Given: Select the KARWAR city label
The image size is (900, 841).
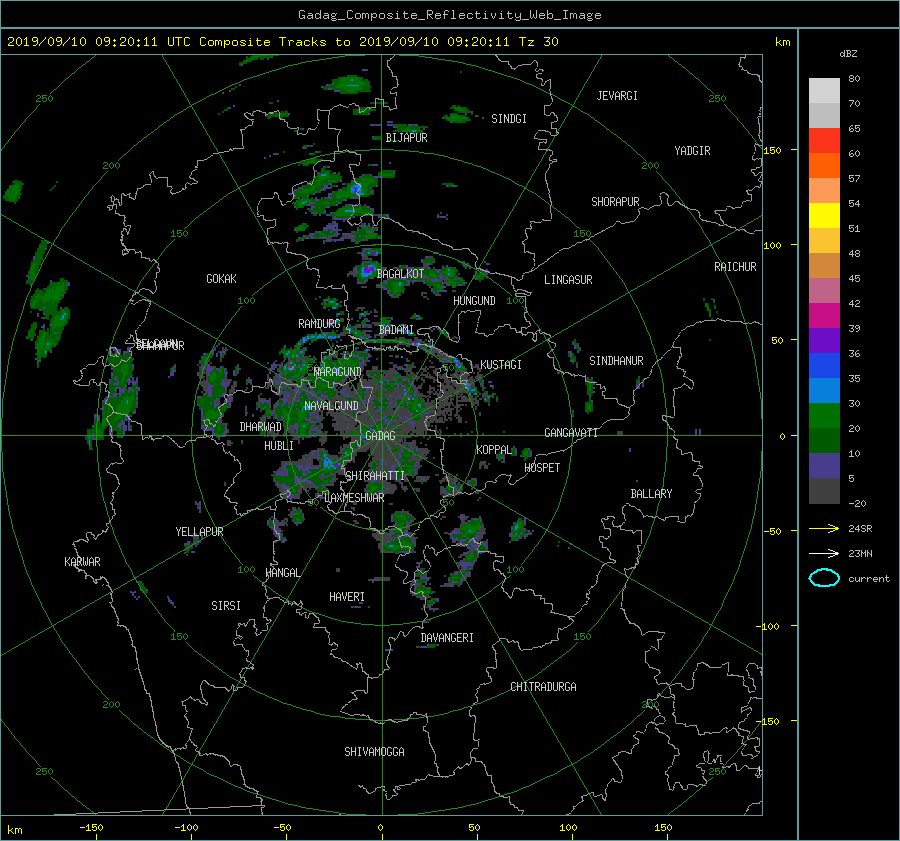Looking at the screenshot, I should (x=82, y=562).
